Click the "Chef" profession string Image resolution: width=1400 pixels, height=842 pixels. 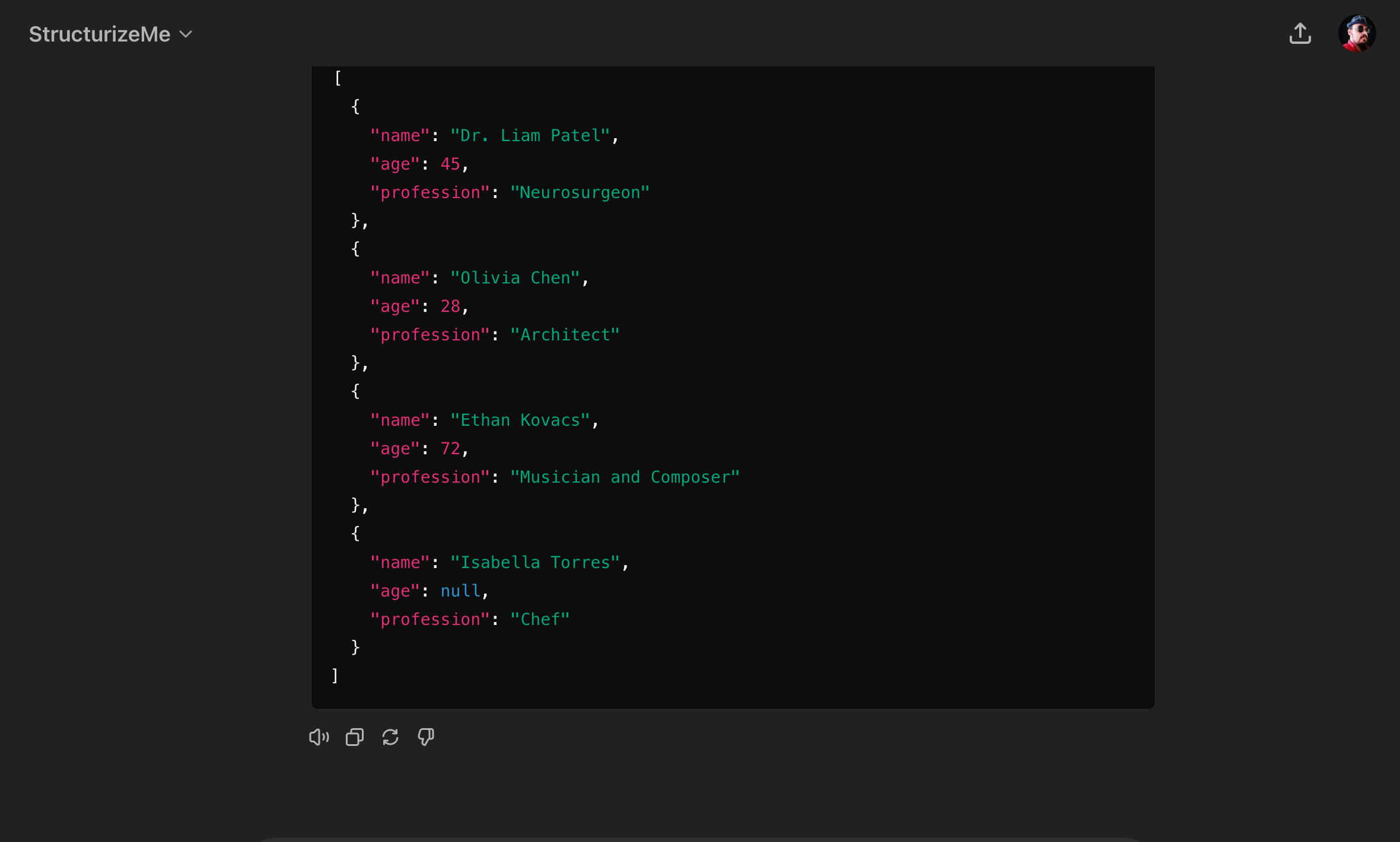pyautogui.click(x=540, y=620)
